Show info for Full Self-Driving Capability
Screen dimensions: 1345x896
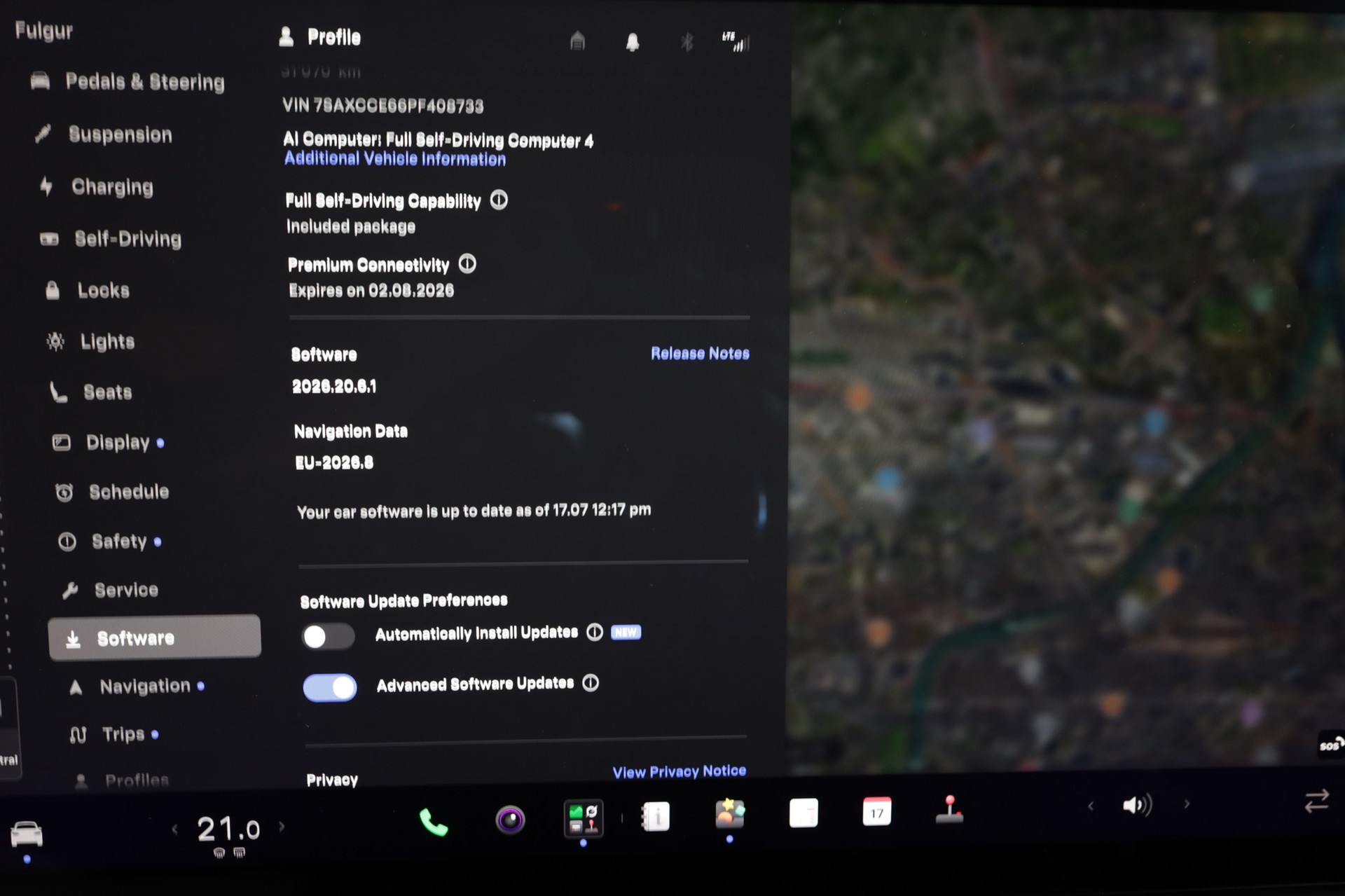(x=499, y=200)
